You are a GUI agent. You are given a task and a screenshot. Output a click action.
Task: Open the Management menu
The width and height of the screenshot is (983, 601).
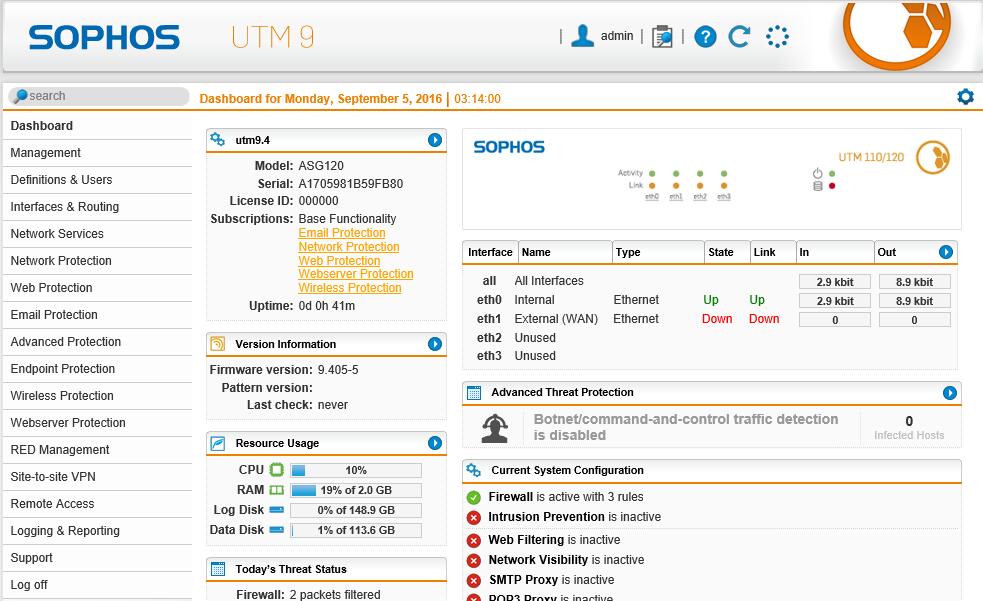click(x=97, y=153)
